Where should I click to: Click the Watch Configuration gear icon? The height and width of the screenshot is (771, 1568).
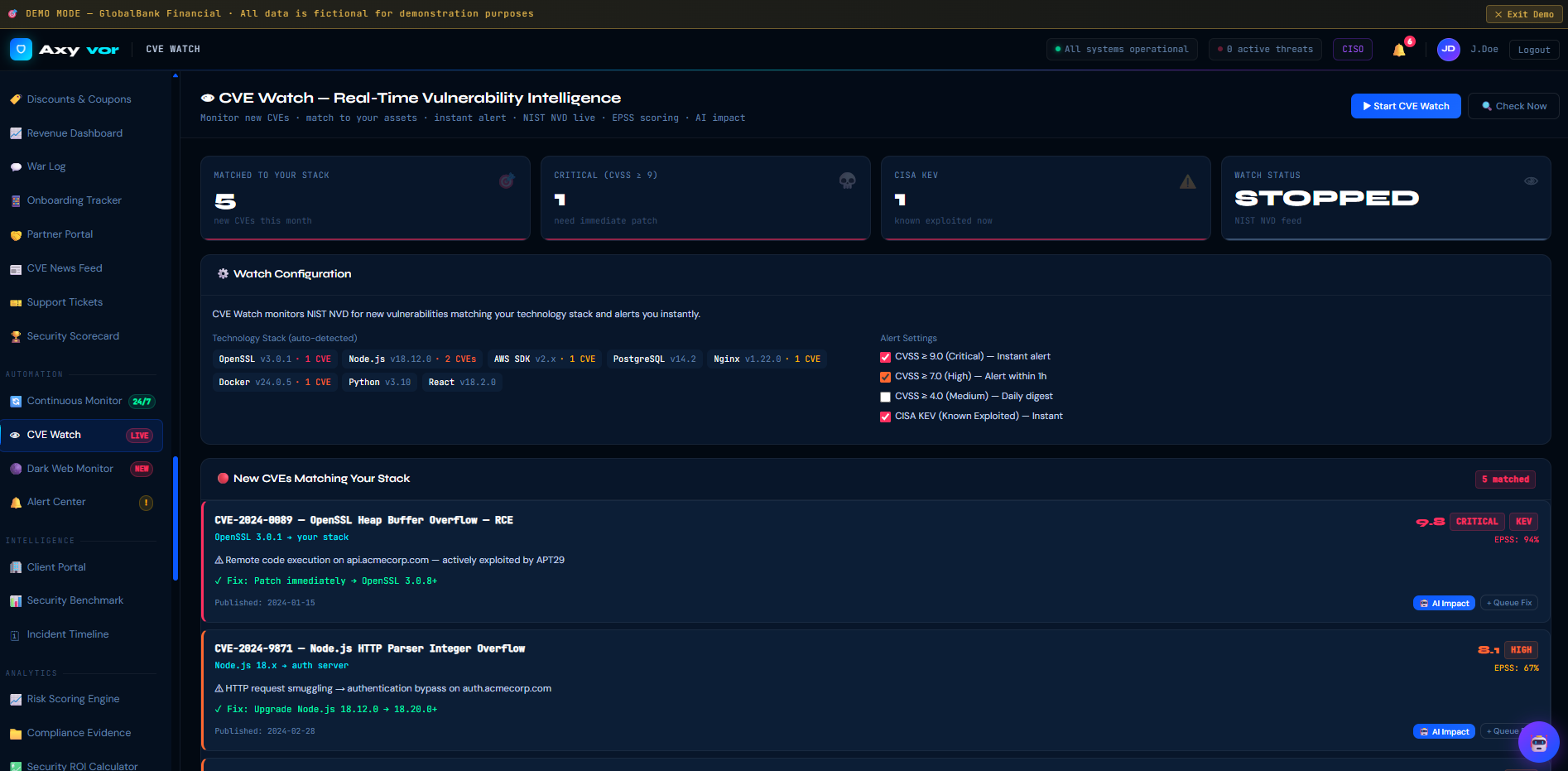(223, 273)
